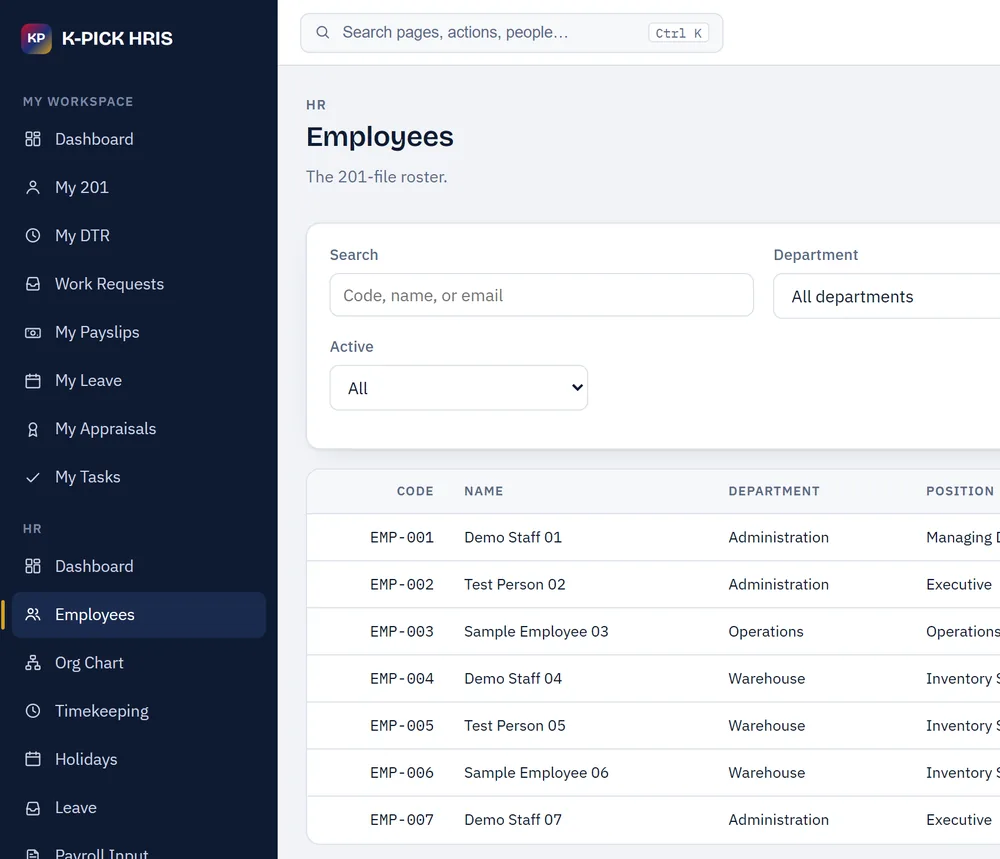Select employee code EMP-005

[402, 726]
